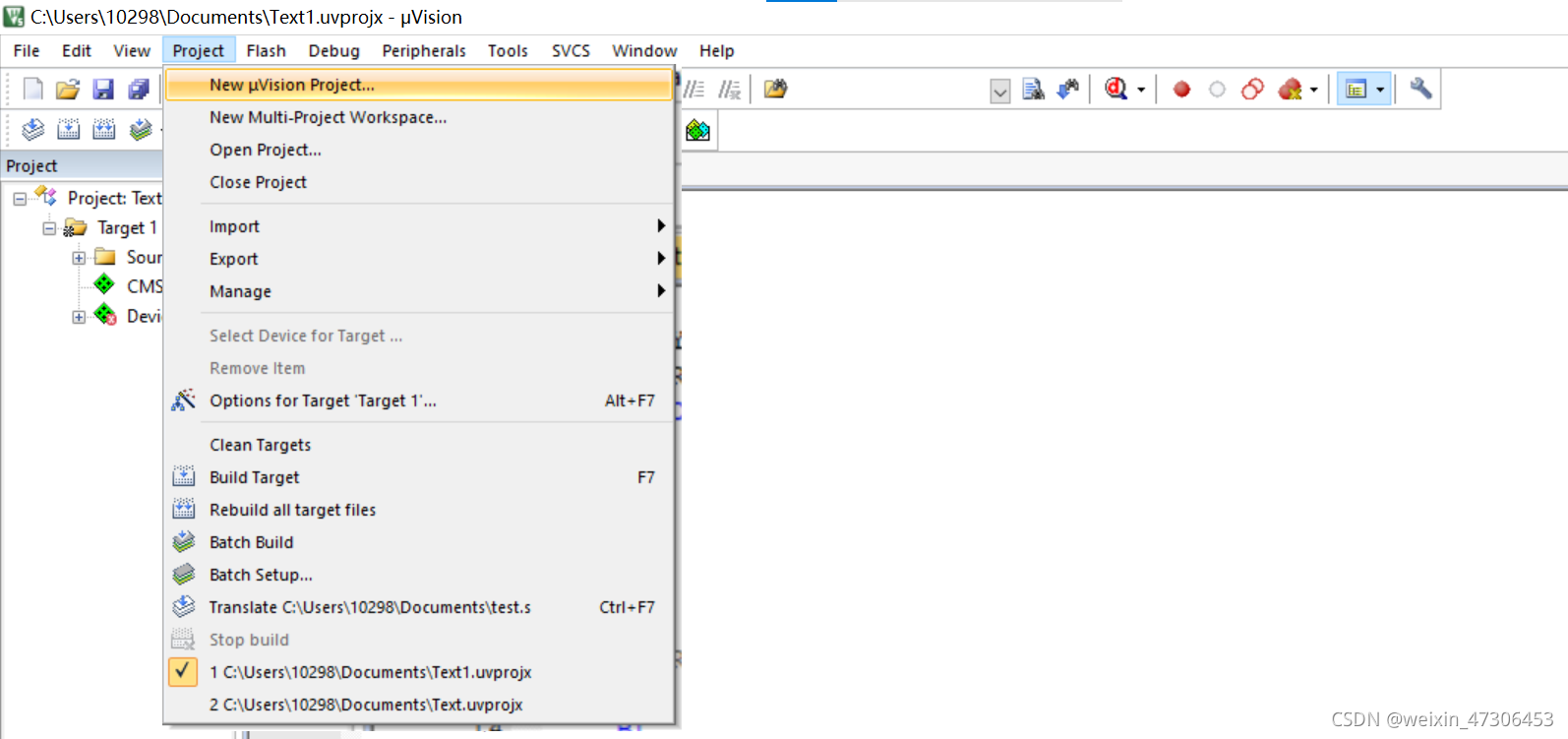Open the SVCS menu

(x=571, y=50)
